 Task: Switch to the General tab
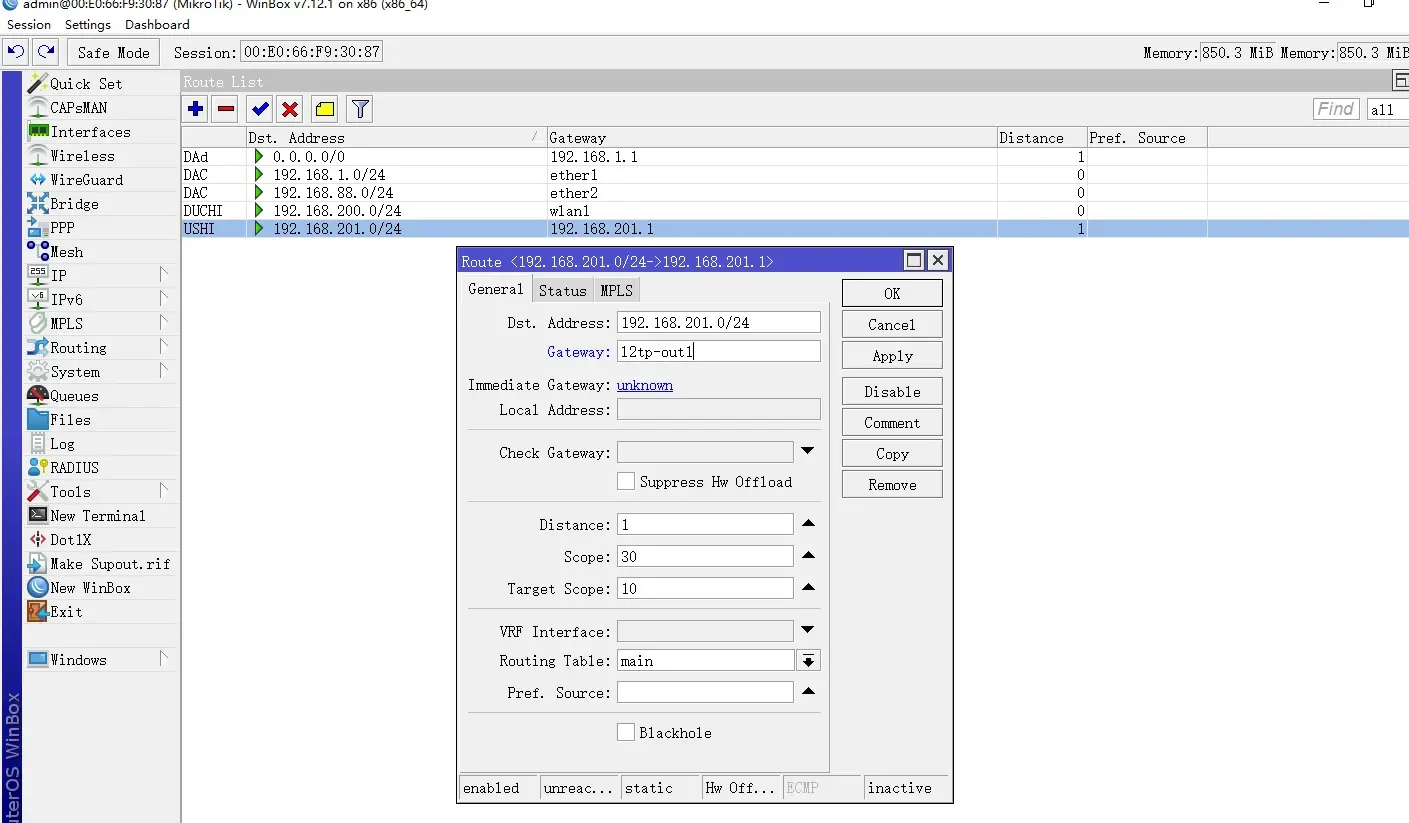[x=496, y=289]
